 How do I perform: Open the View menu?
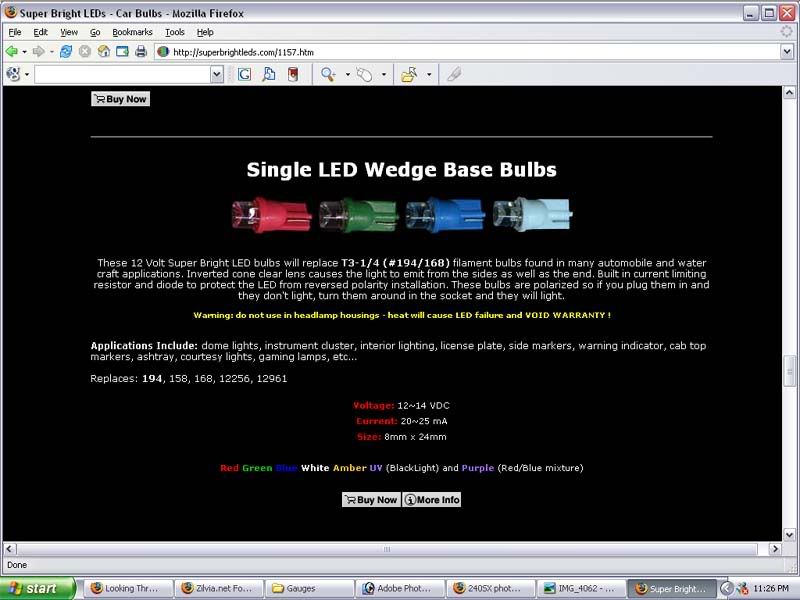pyautogui.click(x=69, y=32)
